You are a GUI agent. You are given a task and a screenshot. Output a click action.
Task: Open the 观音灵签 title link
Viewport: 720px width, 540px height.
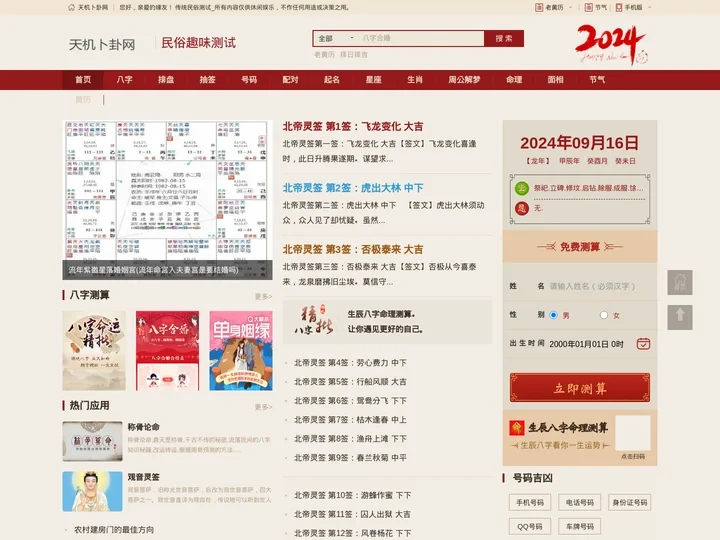point(143,477)
